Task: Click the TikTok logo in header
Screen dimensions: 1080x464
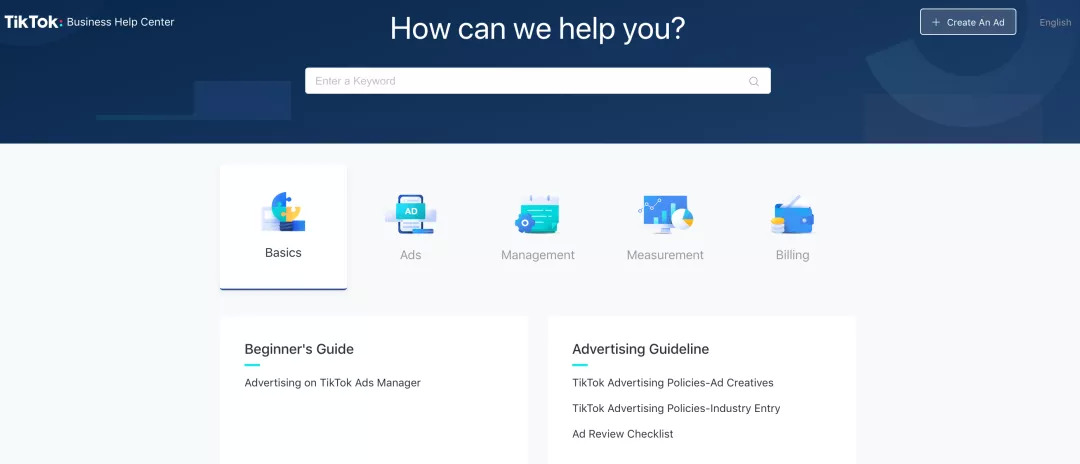Action: tap(32, 21)
